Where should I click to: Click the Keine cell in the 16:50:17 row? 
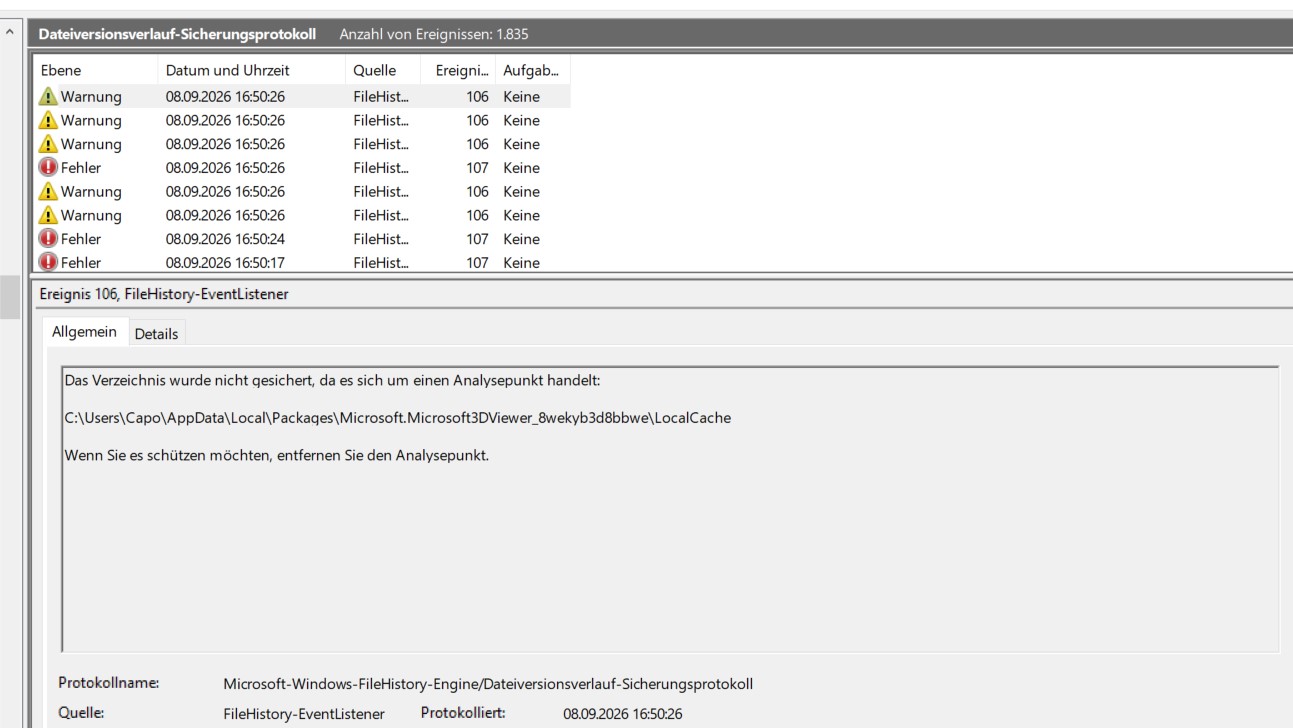point(521,263)
